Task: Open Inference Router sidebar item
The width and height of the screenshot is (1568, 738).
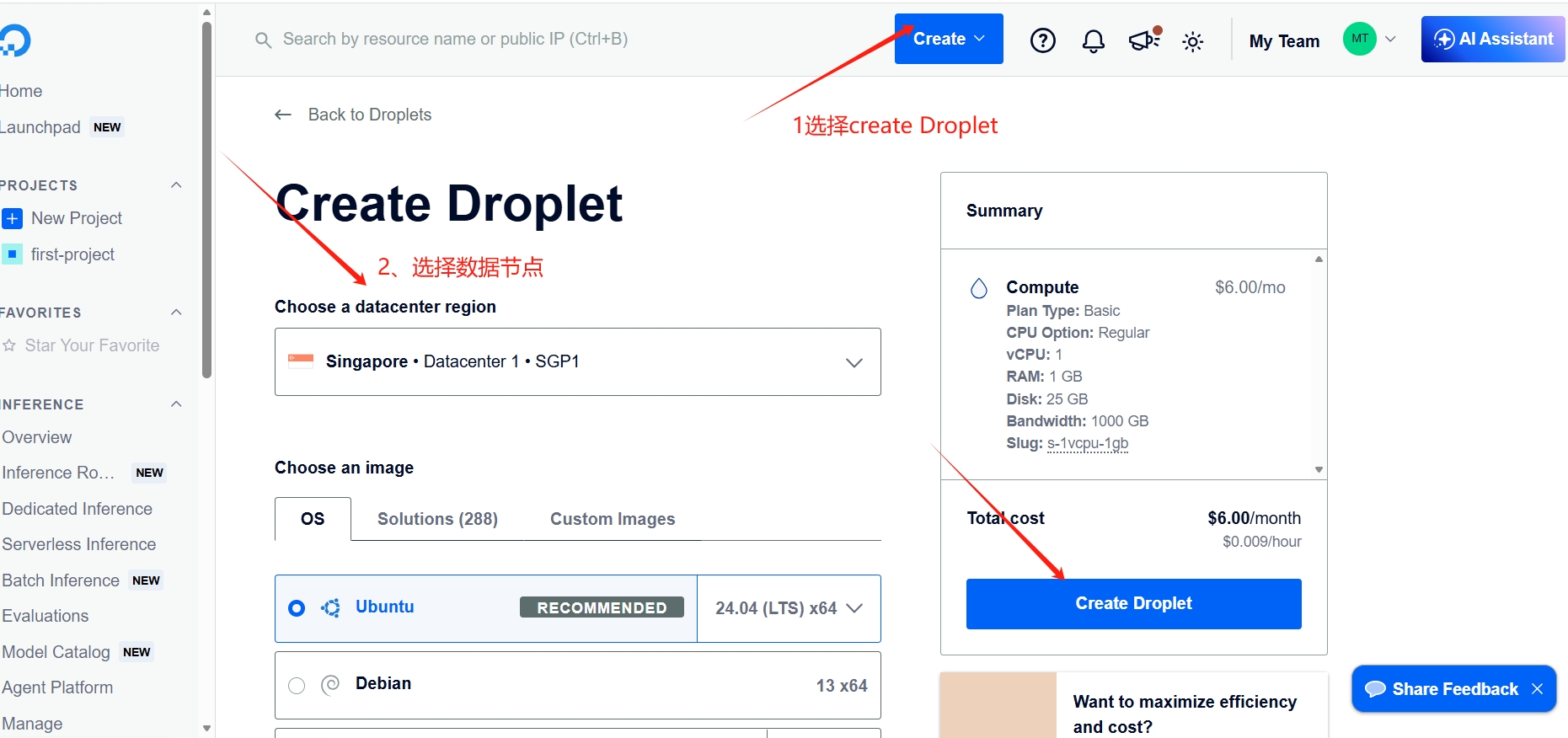Action: tap(58, 473)
